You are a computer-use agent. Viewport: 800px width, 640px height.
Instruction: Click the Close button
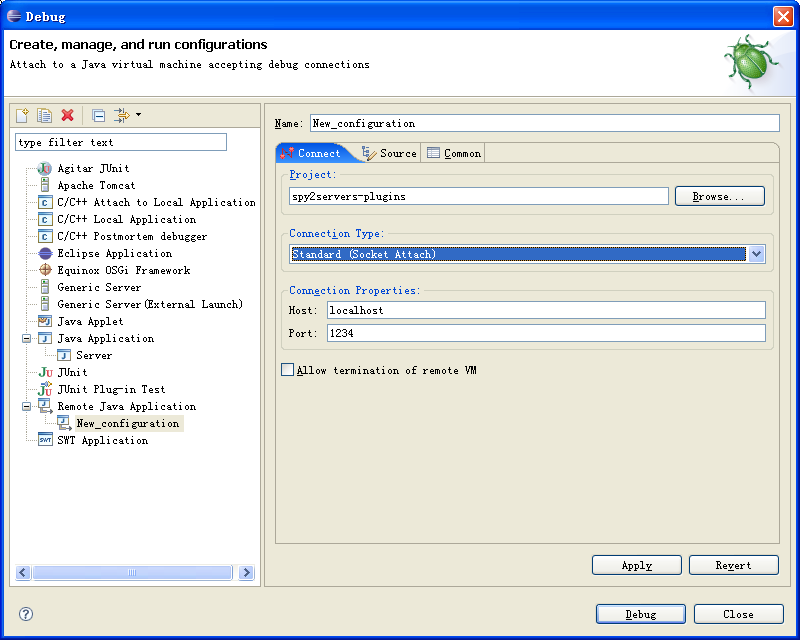pyautogui.click(x=738, y=614)
